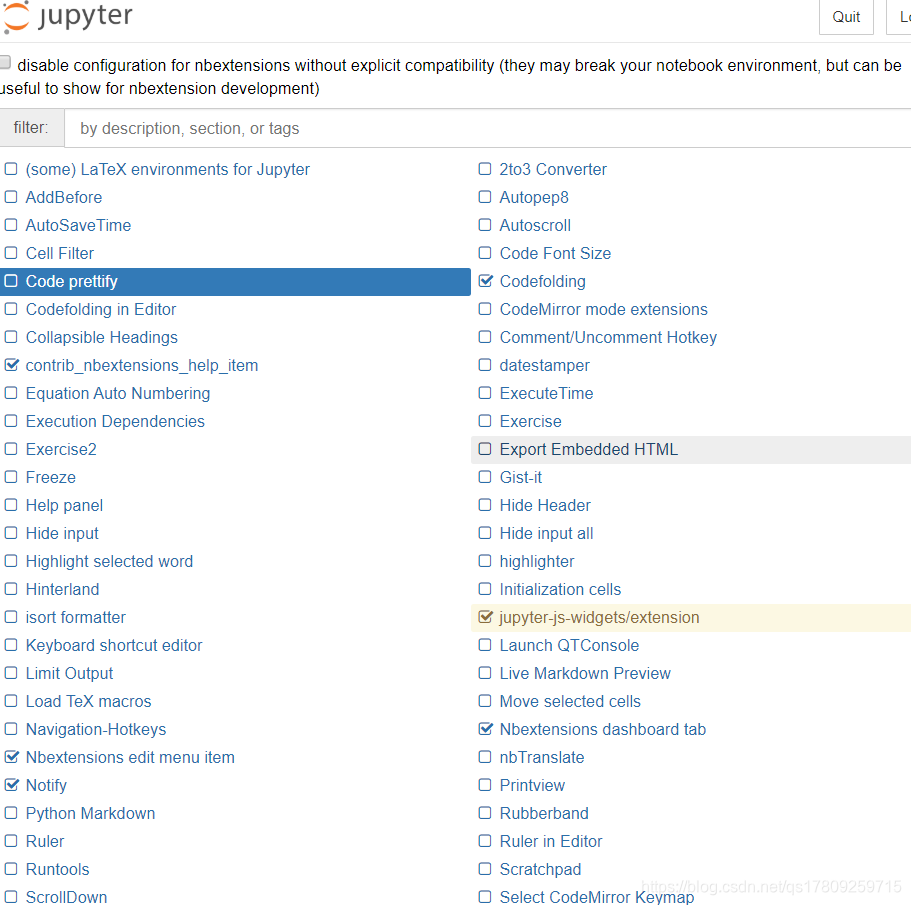Open the (some) LaTeX environments for Jupyter entry
The image size is (911, 905).
coord(167,169)
